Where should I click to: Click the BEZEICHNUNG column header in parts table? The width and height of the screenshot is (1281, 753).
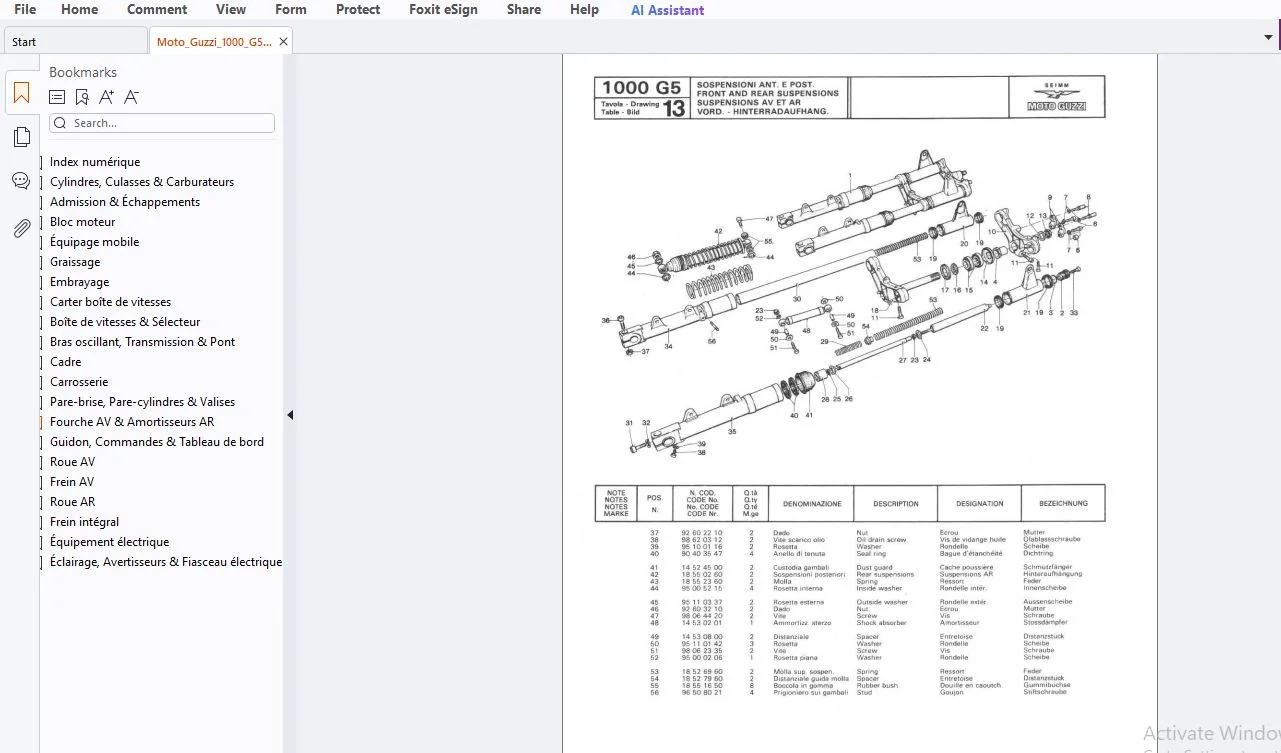pos(1064,504)
